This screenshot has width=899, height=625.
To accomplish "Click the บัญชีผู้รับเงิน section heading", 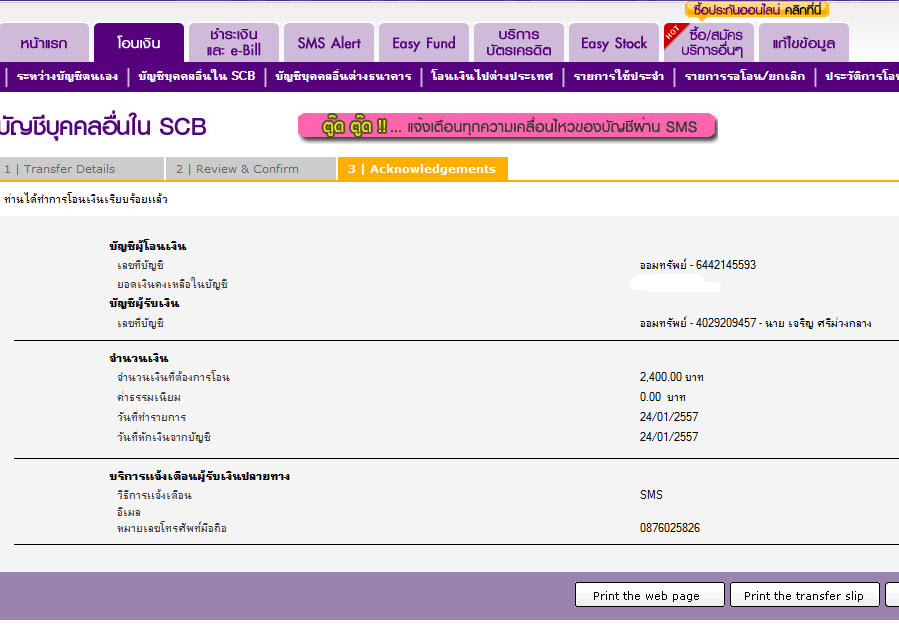I will (144, 303).
